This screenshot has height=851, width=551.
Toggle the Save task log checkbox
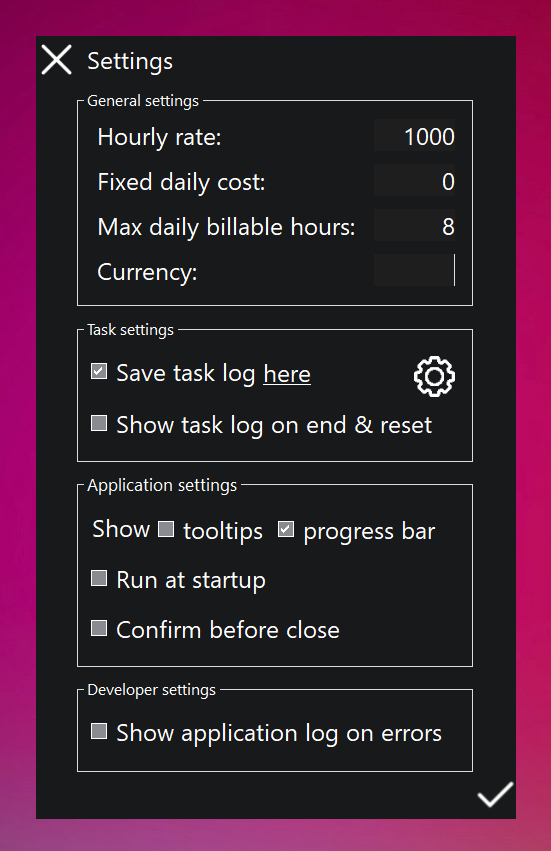[x=99, y=372]
